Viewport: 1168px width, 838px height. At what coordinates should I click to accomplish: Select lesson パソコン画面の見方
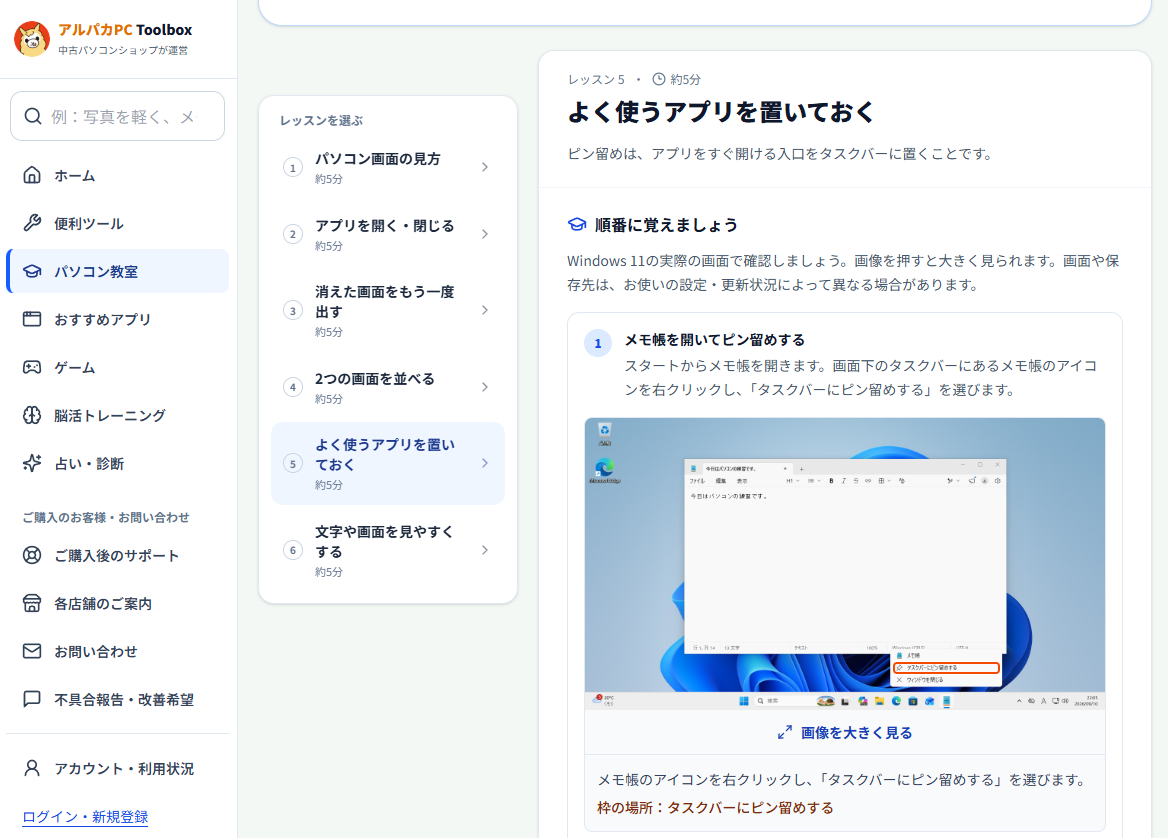(x=388, y=168)
